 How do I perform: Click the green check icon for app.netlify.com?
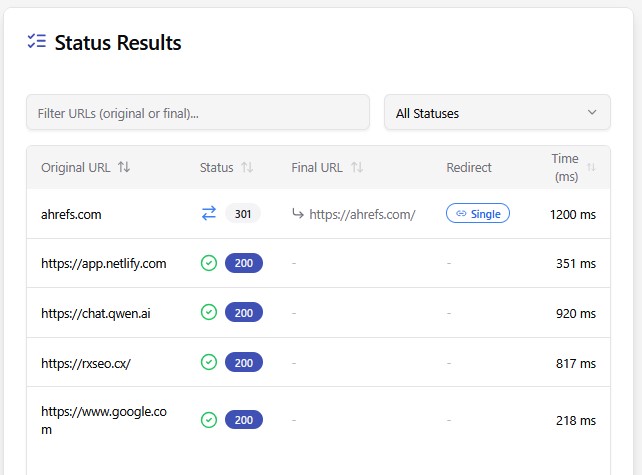tap(209, 263)
